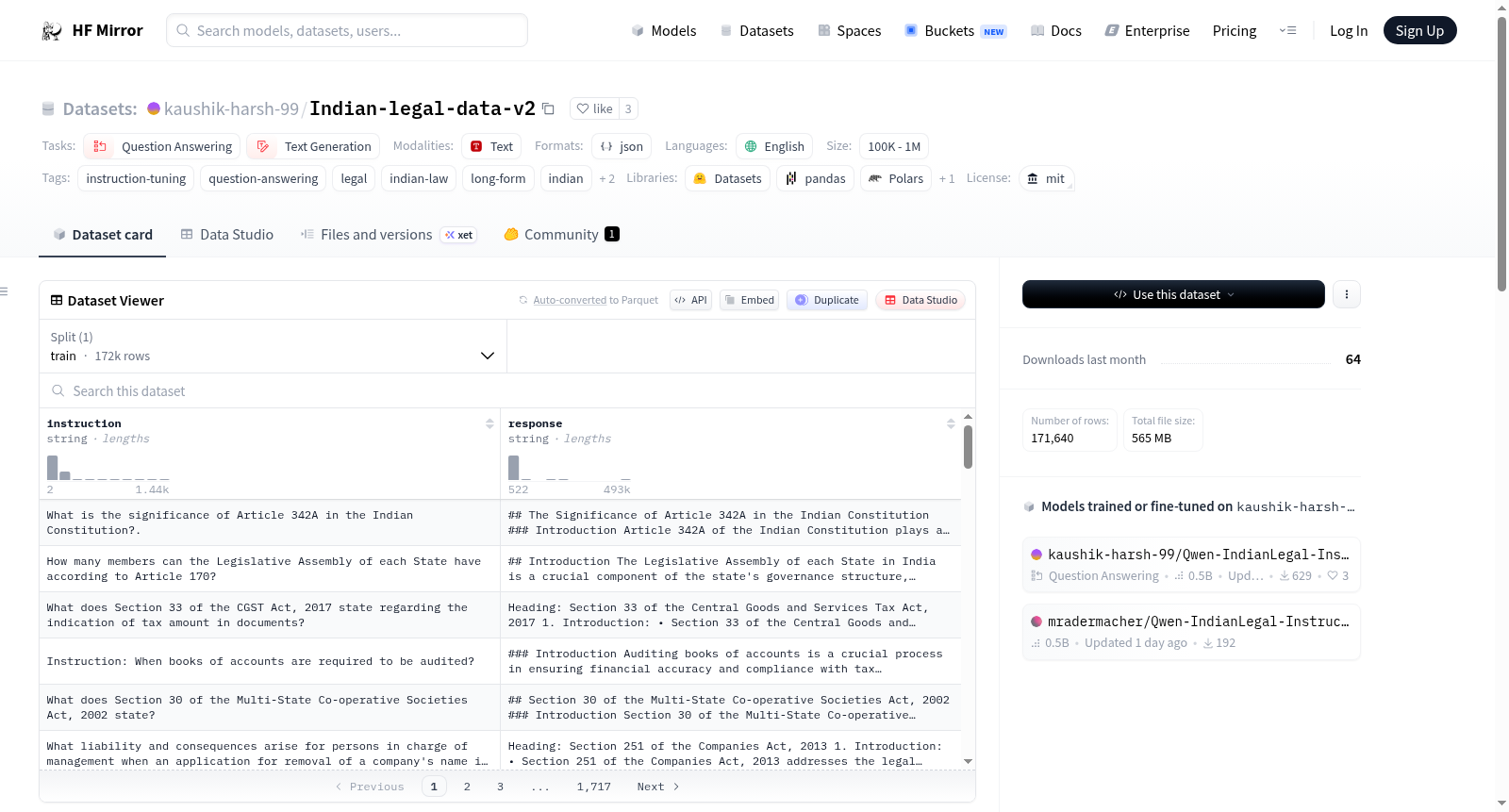Open the API code button

point(690,300)
